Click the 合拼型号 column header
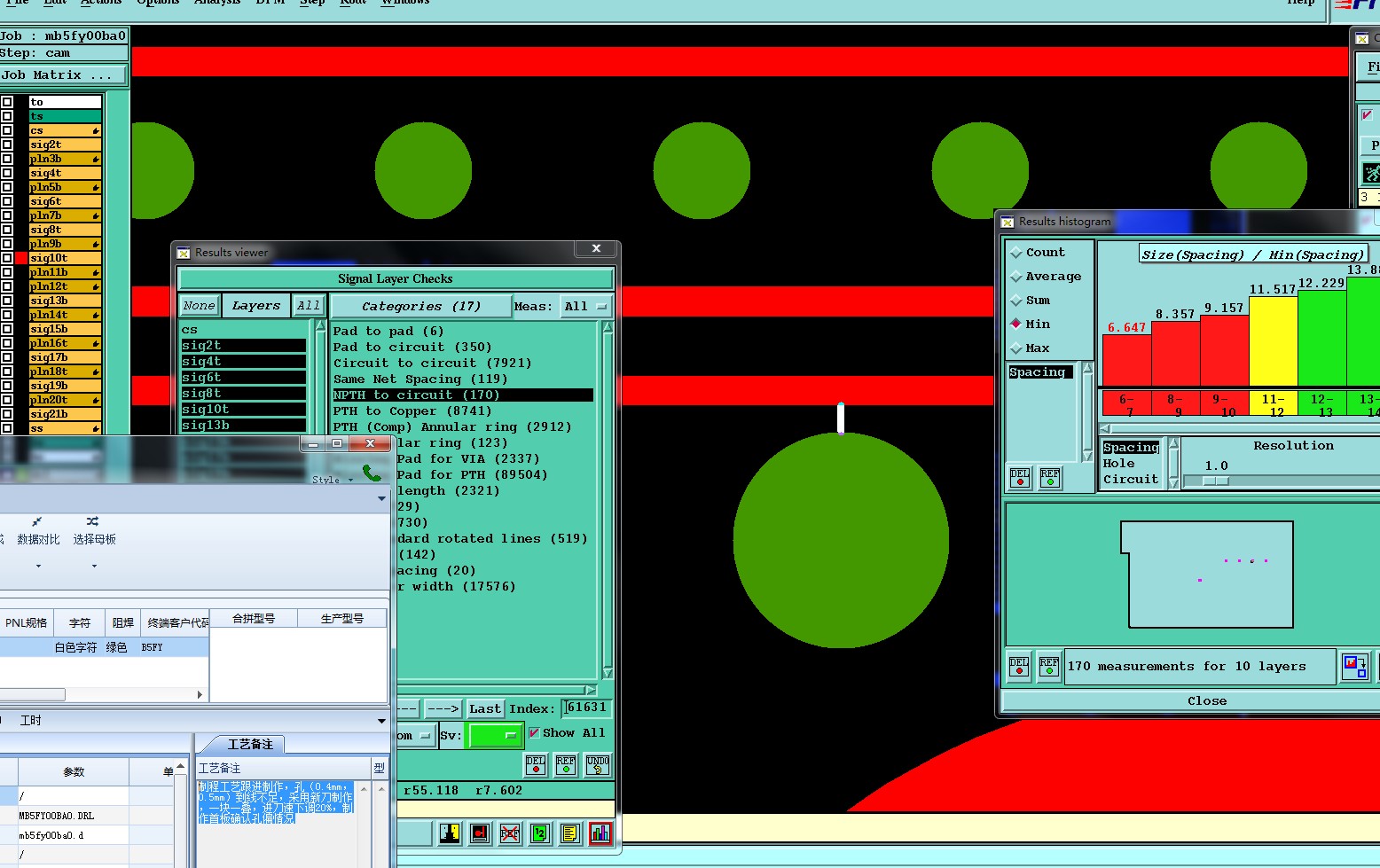 point(254,619)
